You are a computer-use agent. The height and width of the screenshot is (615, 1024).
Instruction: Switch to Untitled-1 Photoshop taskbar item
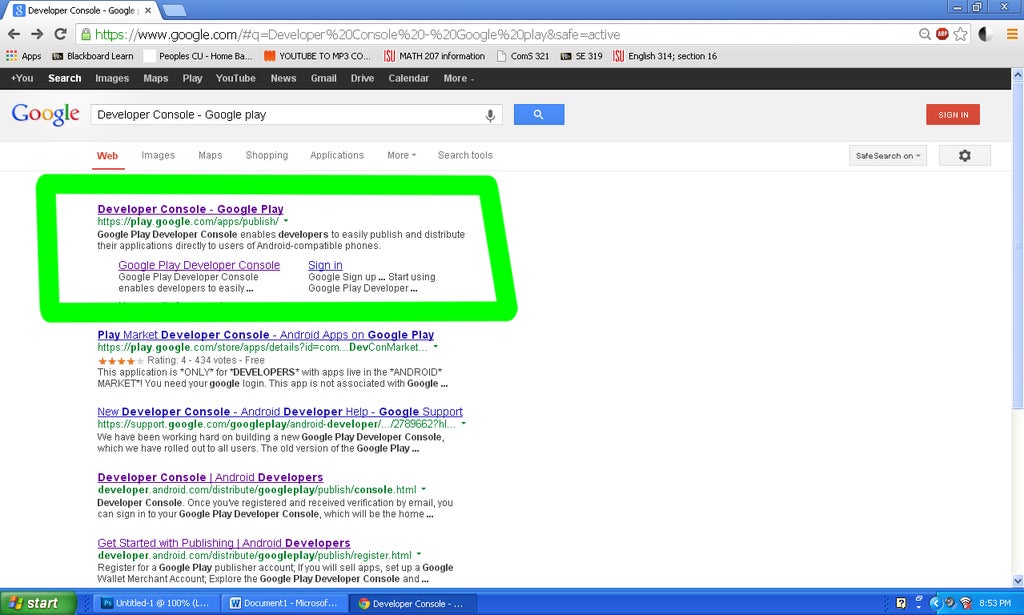[154, 603]
